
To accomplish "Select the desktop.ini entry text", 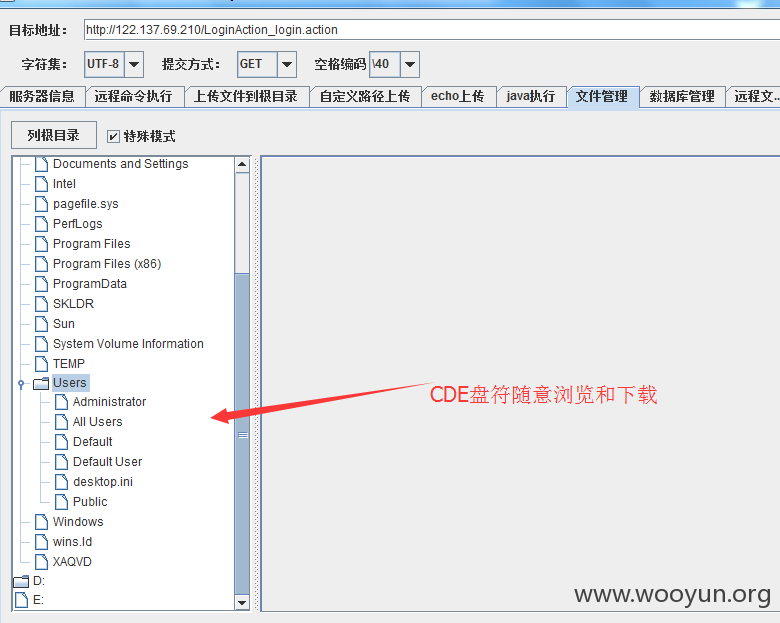I will click(103, 482).
